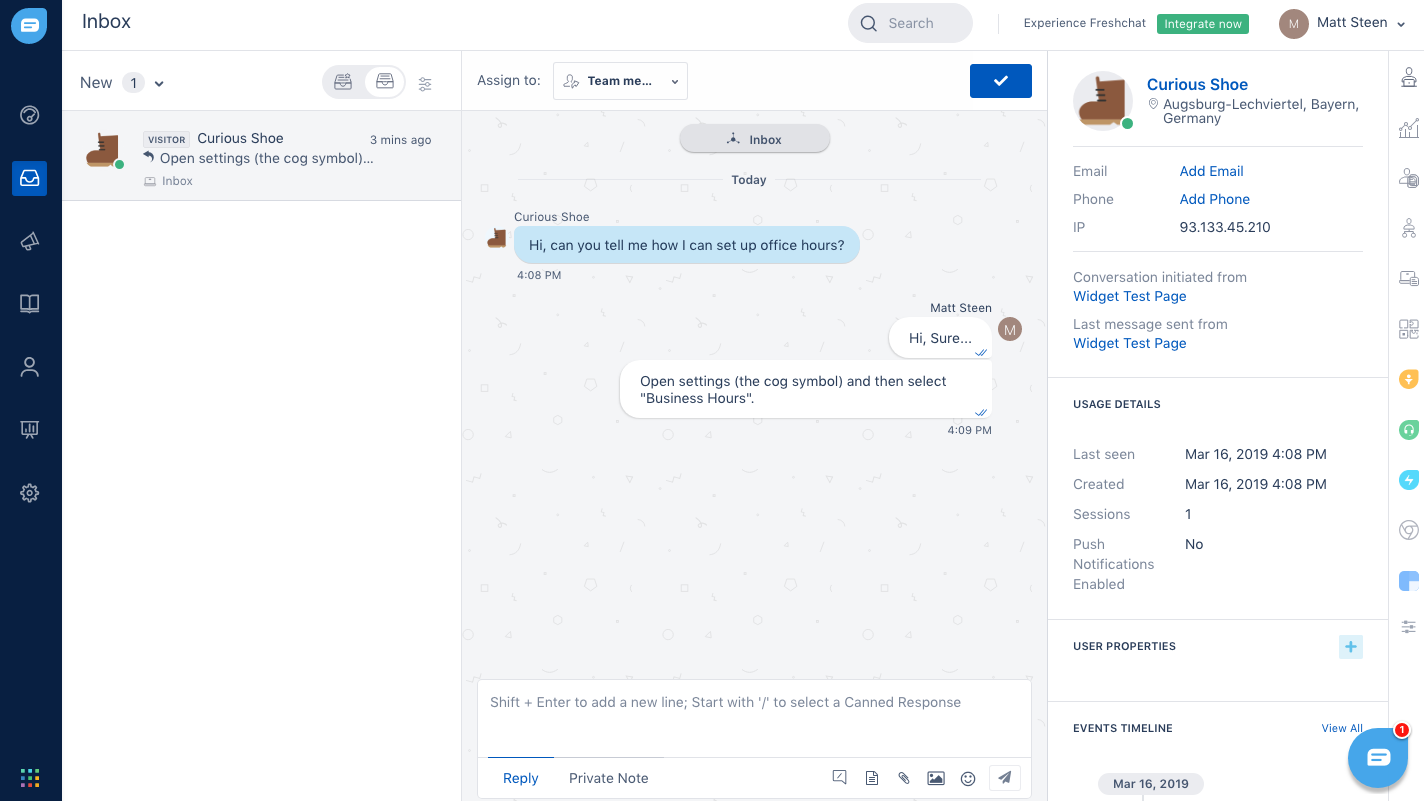This screenshot has width=1424, height=801.
Task: Open the Reports presentation icon in sidebar
Action: (30, 430)
